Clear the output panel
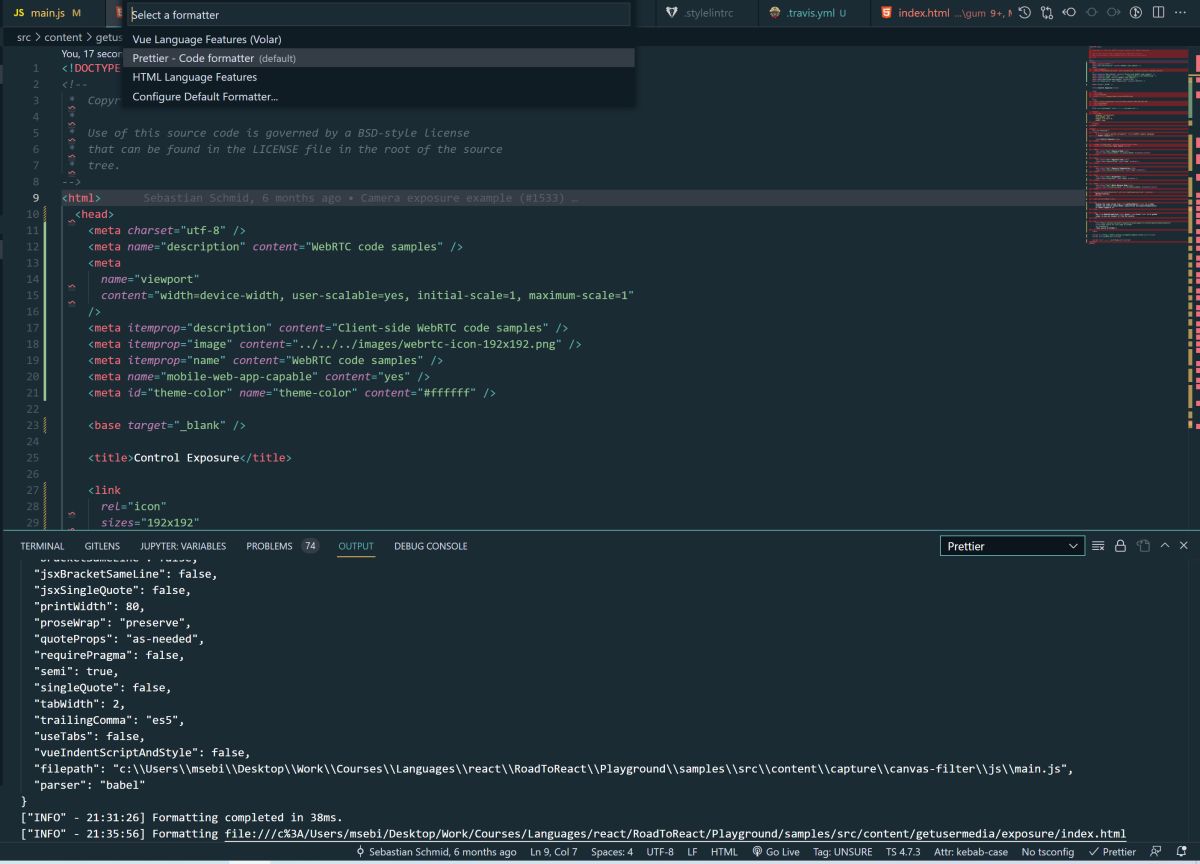The height and width of the screenshot is (864, 1200). (x=1098, y=546)
